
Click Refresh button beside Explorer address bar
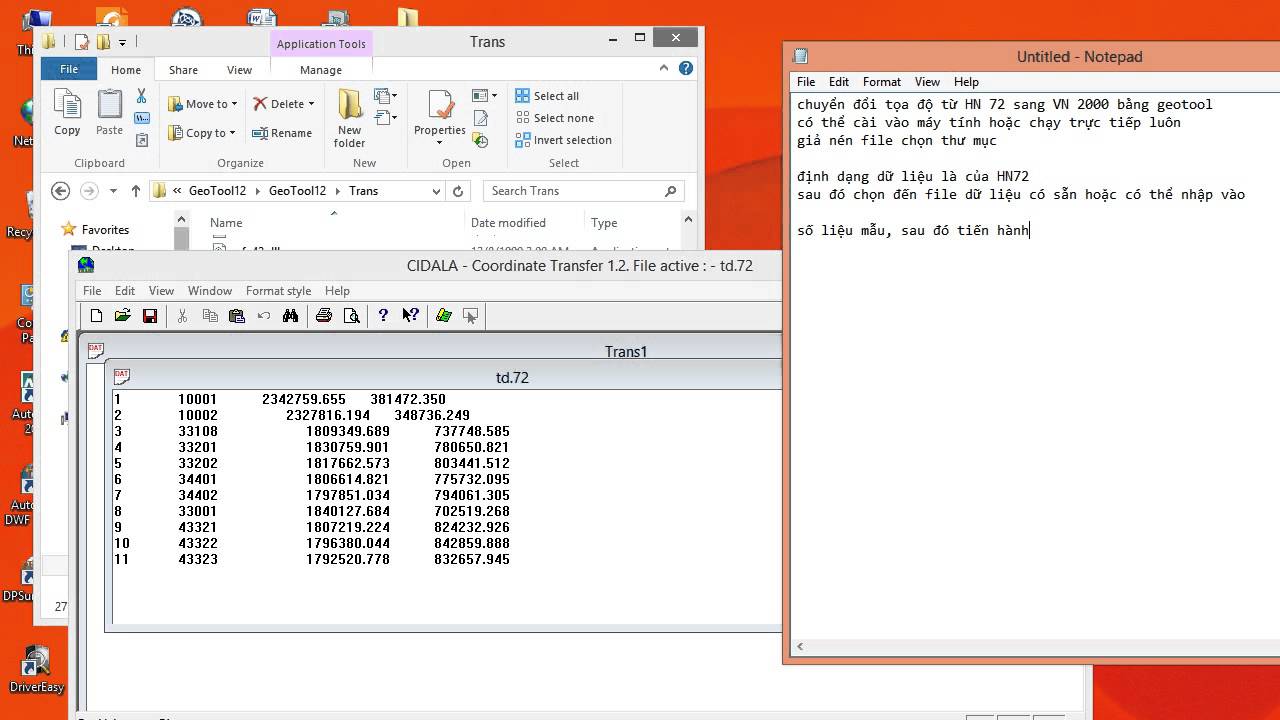tap(458, 191)
